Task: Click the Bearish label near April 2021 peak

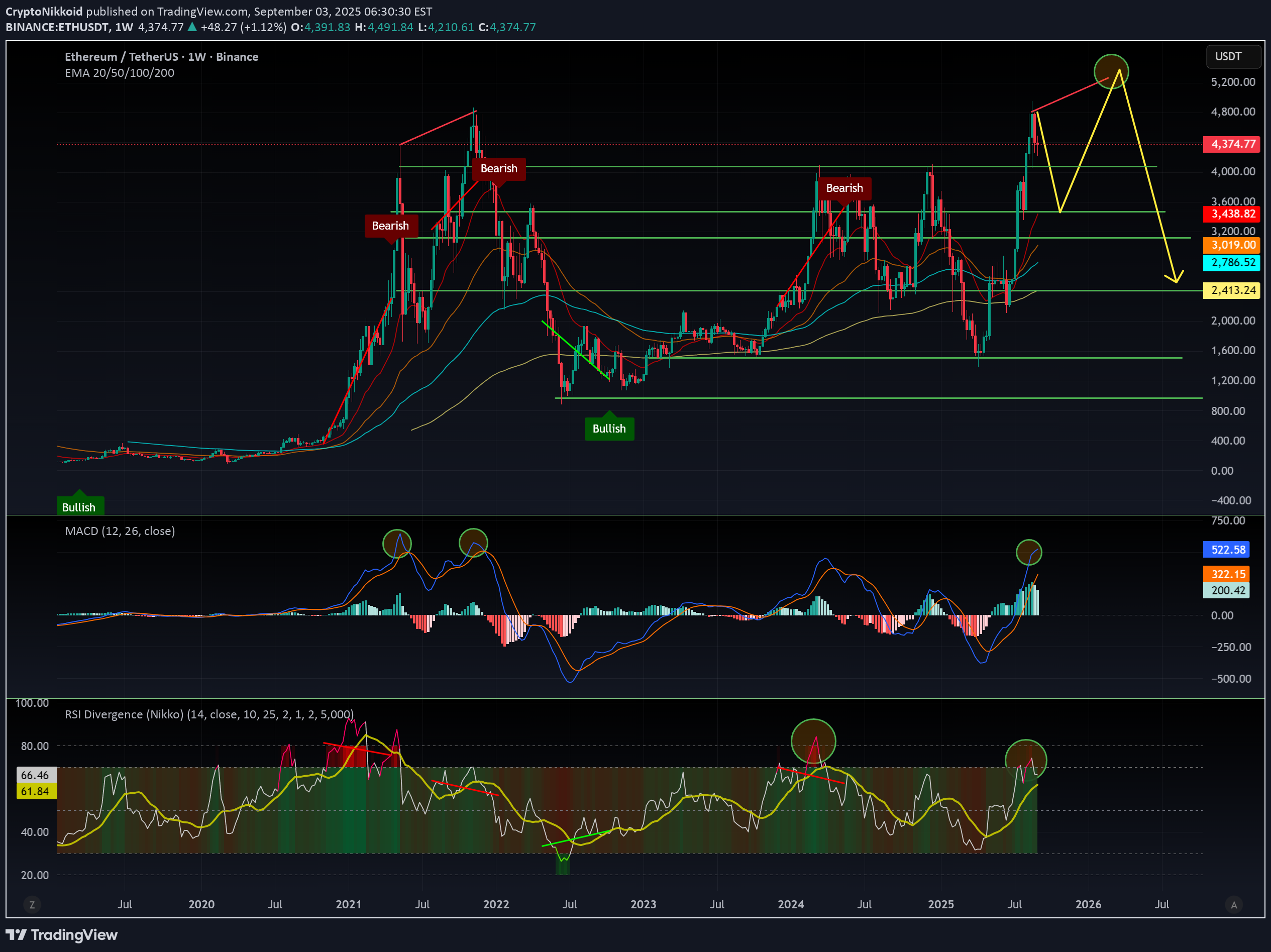Action: tap(391, 226)
